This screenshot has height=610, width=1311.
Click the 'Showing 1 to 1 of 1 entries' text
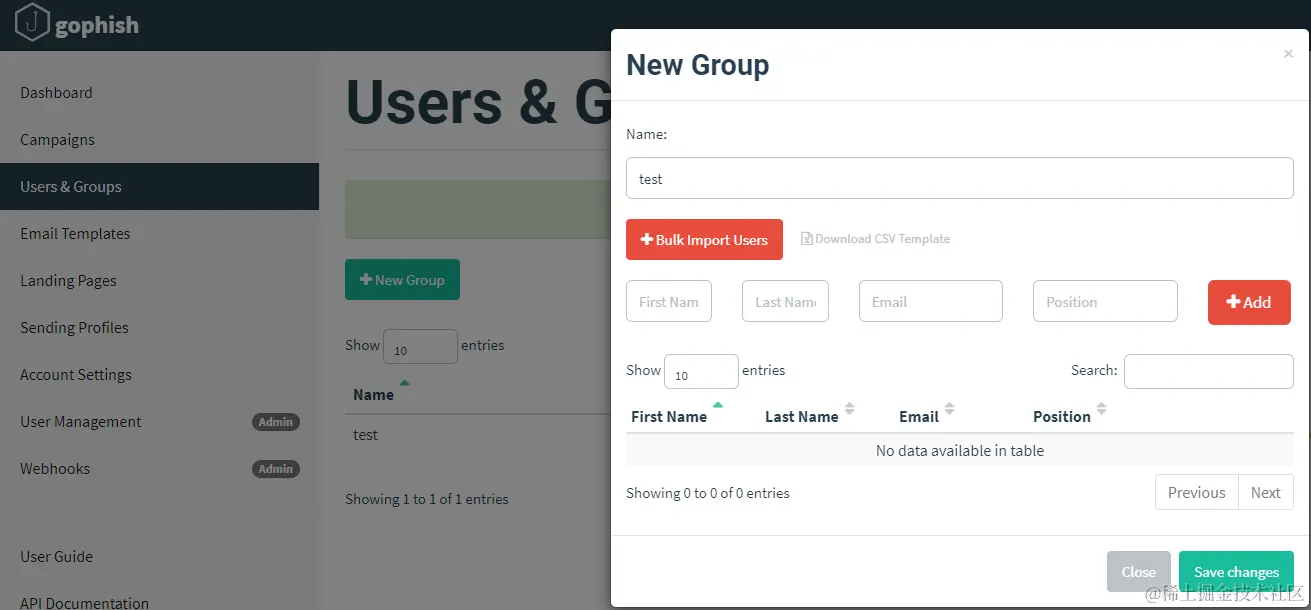427,499
